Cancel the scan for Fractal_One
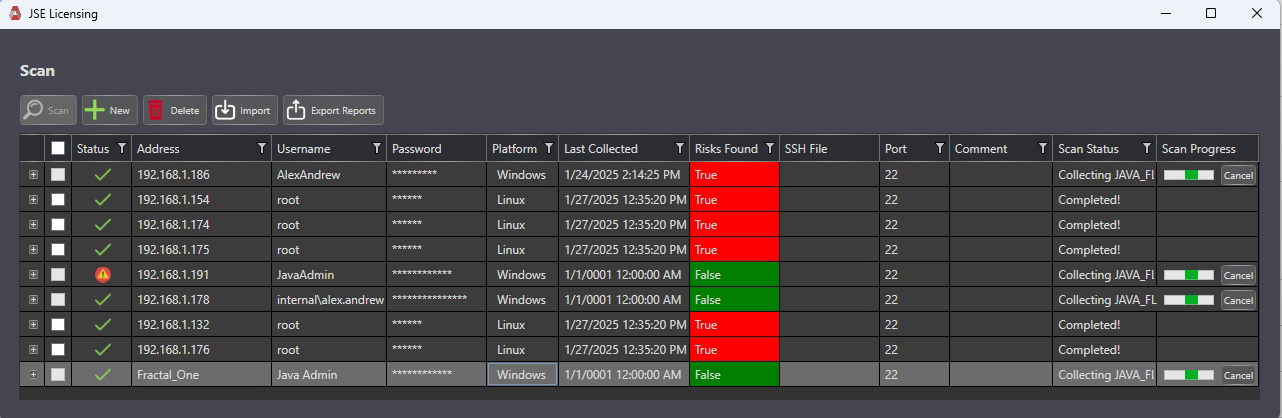This screenshot has height=418, width=1282. click(x=1238, y=375)
